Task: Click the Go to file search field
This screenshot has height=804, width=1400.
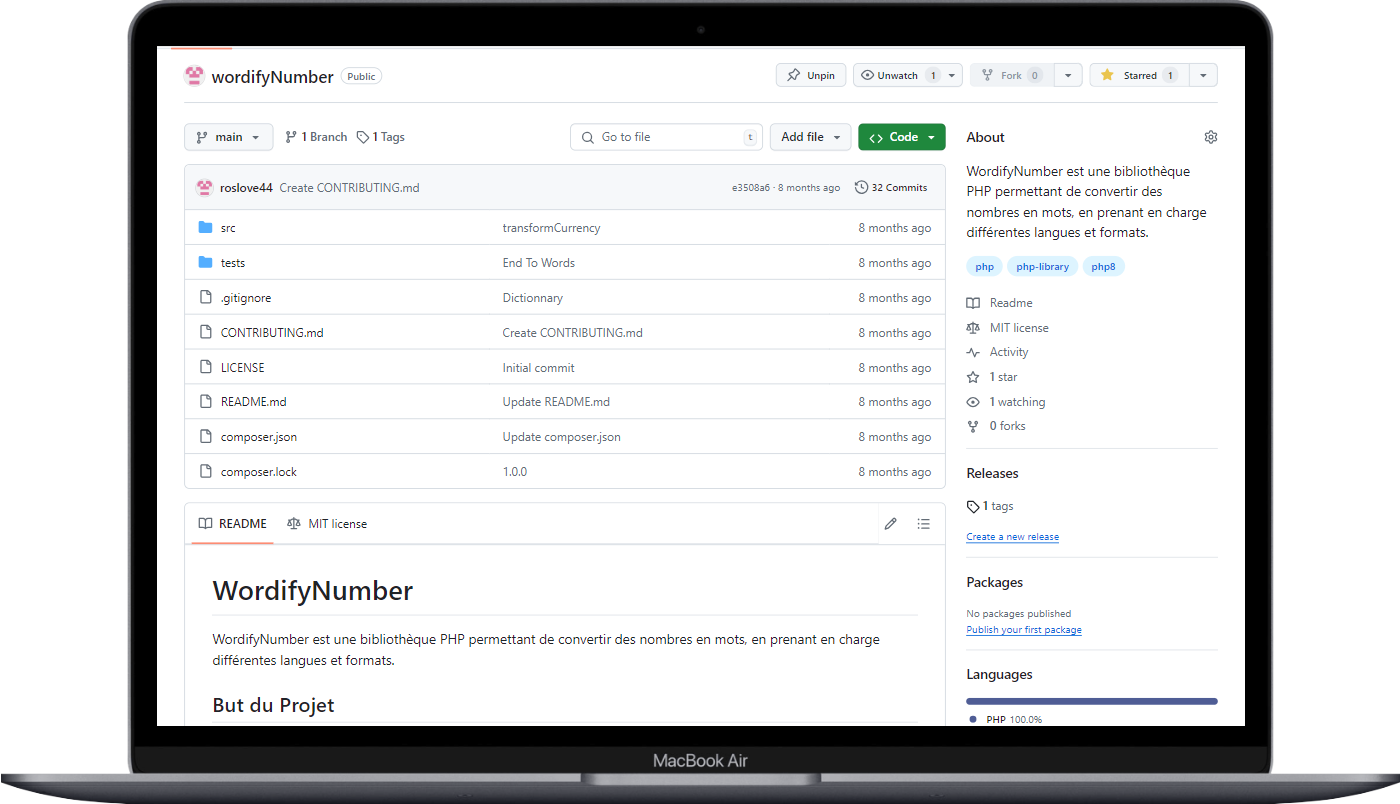Action: coord(666,137)
